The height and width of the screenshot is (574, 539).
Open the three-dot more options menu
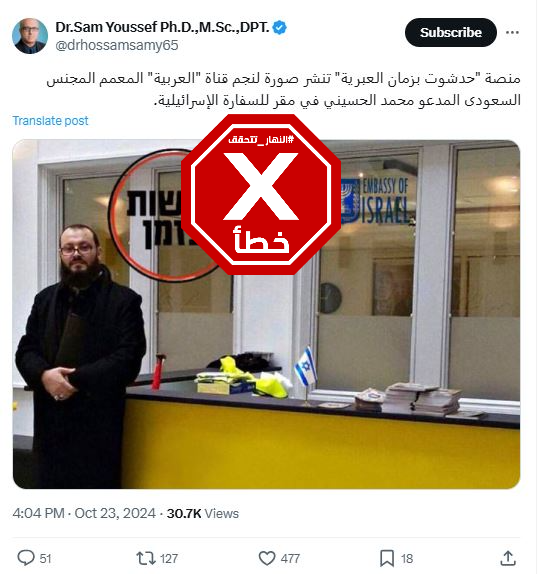point(512,33)
